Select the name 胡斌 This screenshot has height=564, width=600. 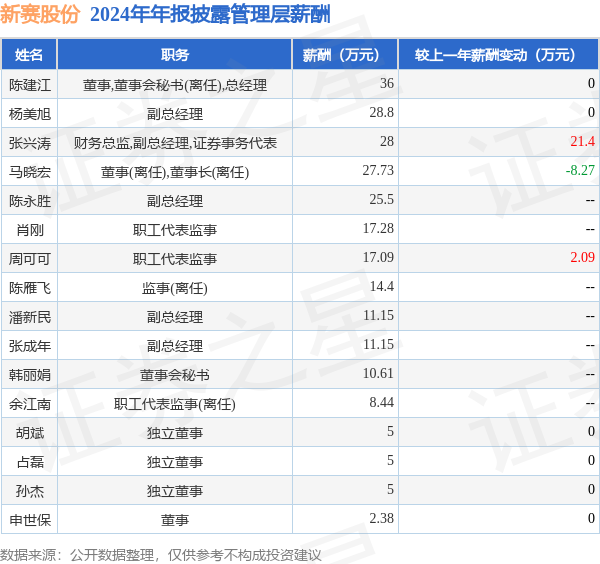[30, 433]
